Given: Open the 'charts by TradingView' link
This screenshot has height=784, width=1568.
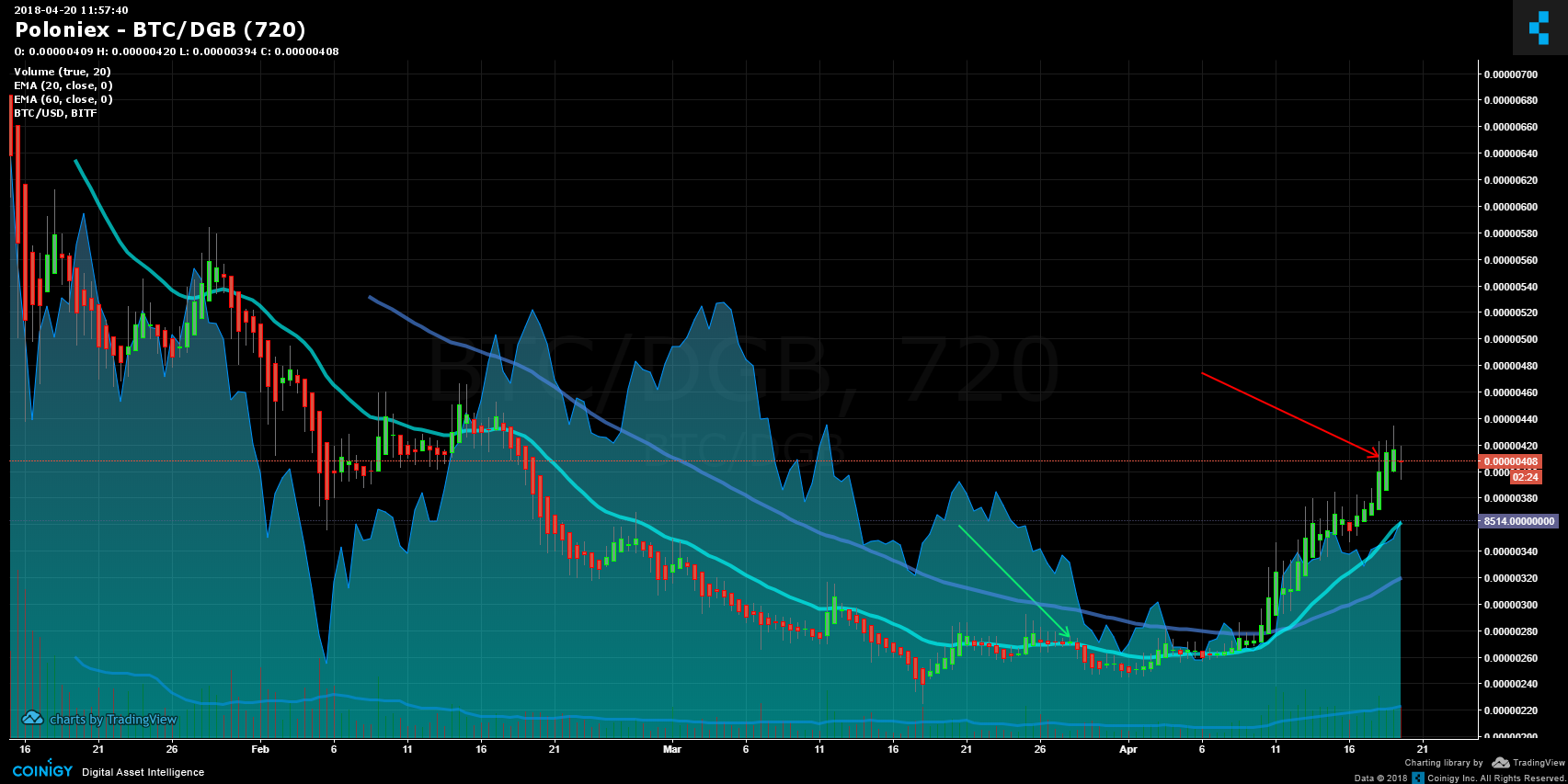Looking at the screenshot, I should [113, 720].
